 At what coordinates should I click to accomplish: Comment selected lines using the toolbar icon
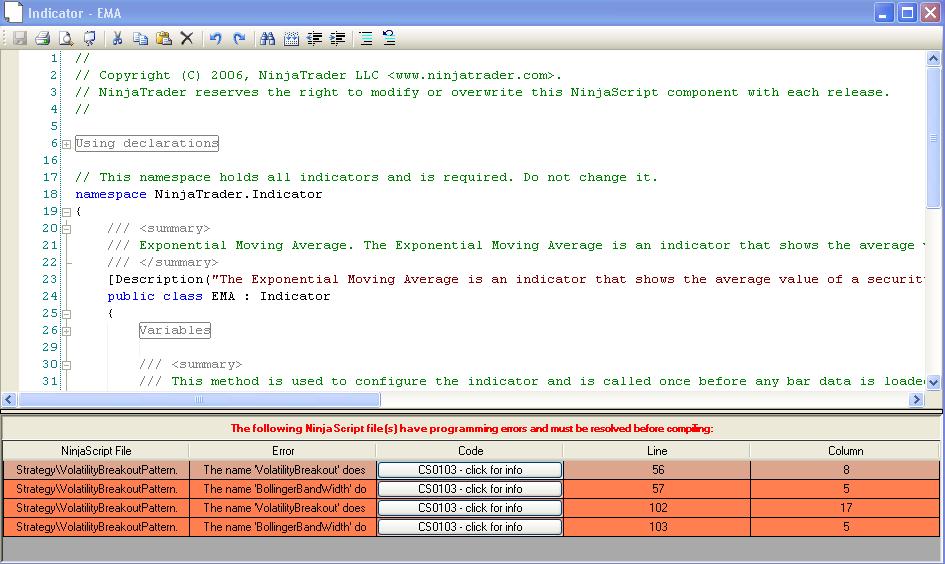coord(366,39)
